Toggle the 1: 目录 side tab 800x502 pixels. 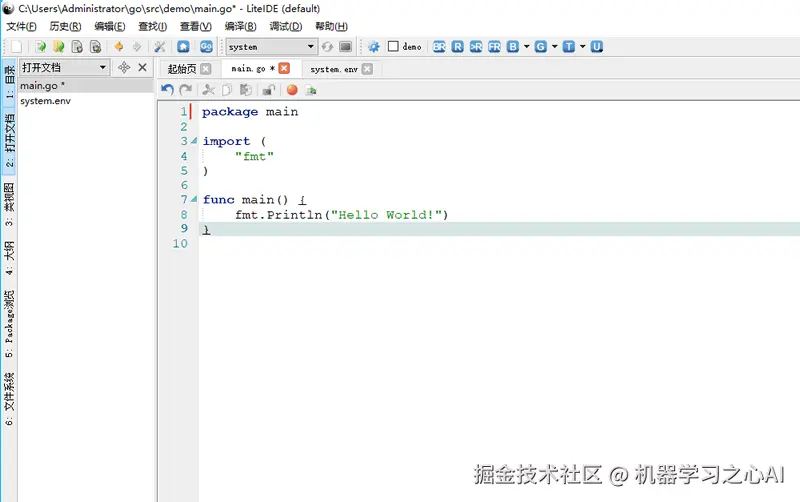click(x=9, y=83)
